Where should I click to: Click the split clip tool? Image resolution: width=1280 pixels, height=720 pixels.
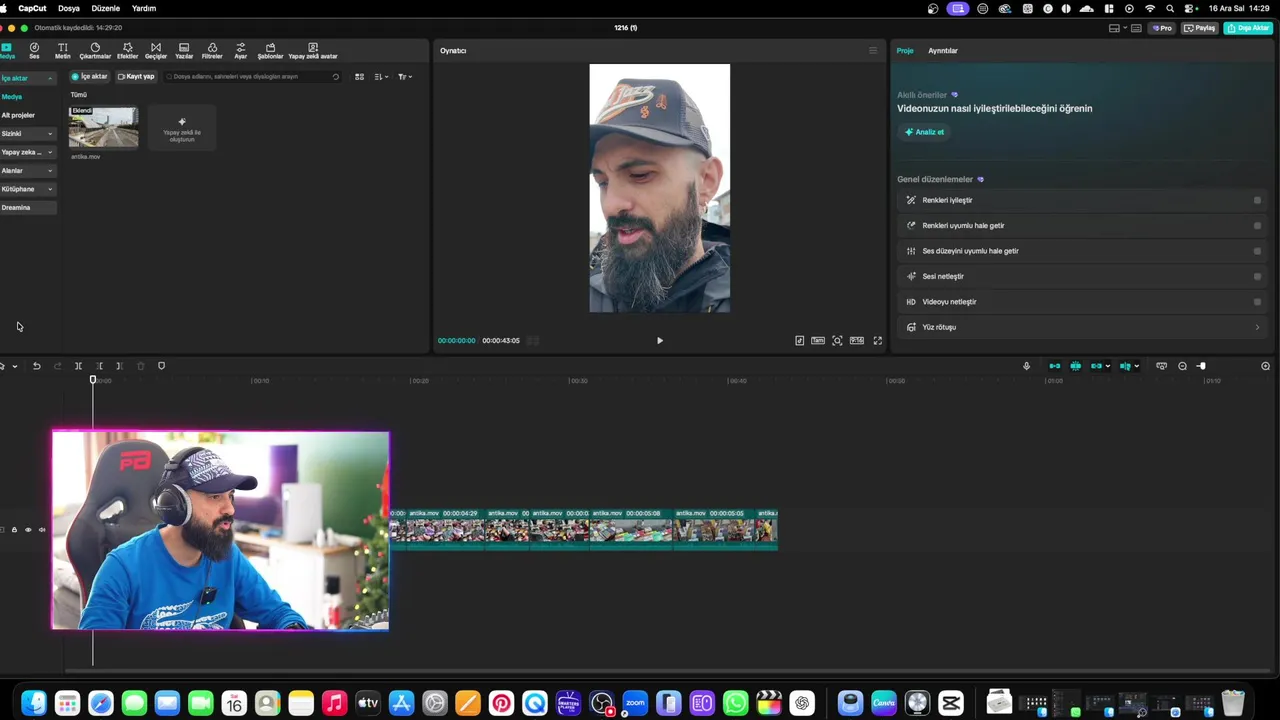tap(78, 366)
